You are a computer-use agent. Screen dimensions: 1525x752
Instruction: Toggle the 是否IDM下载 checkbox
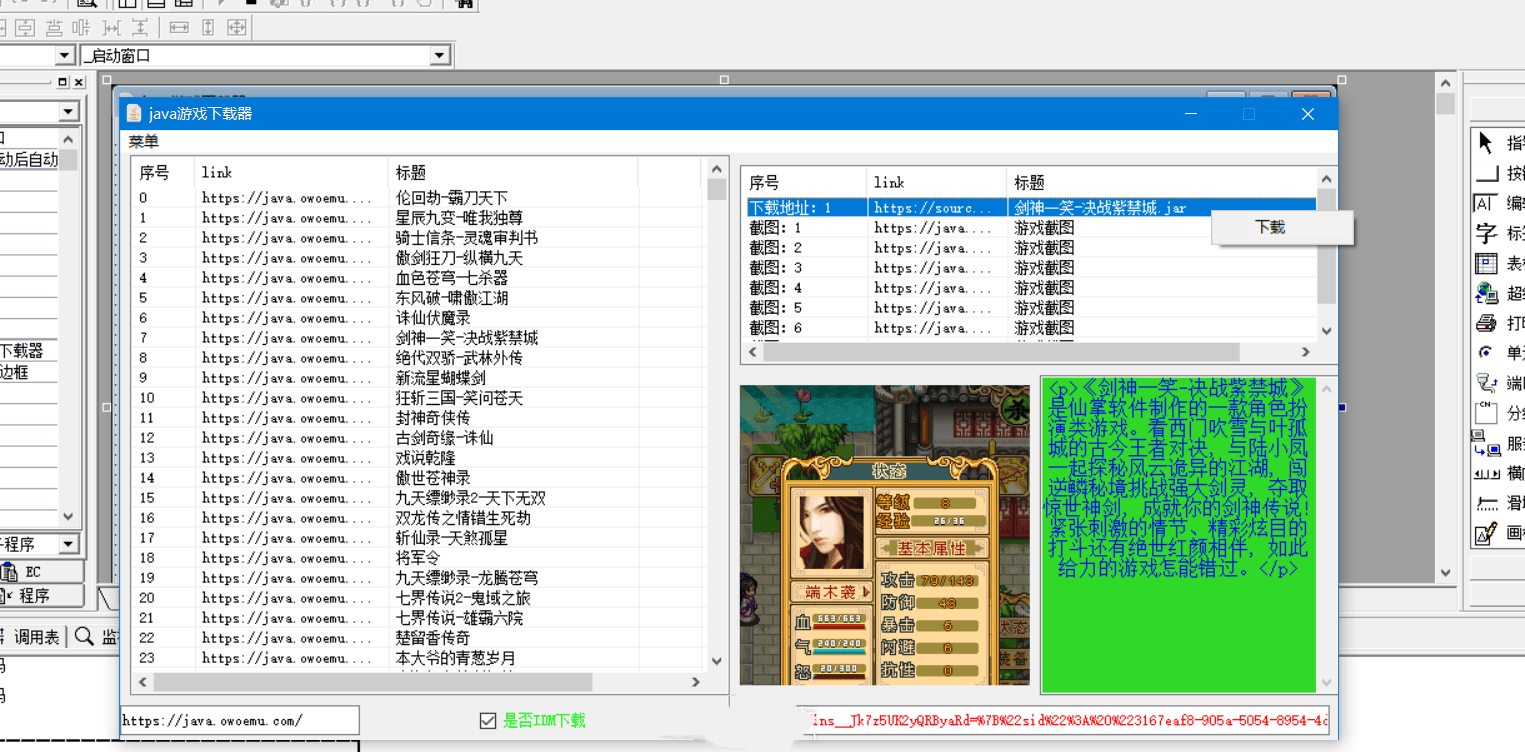coord(488,720)
